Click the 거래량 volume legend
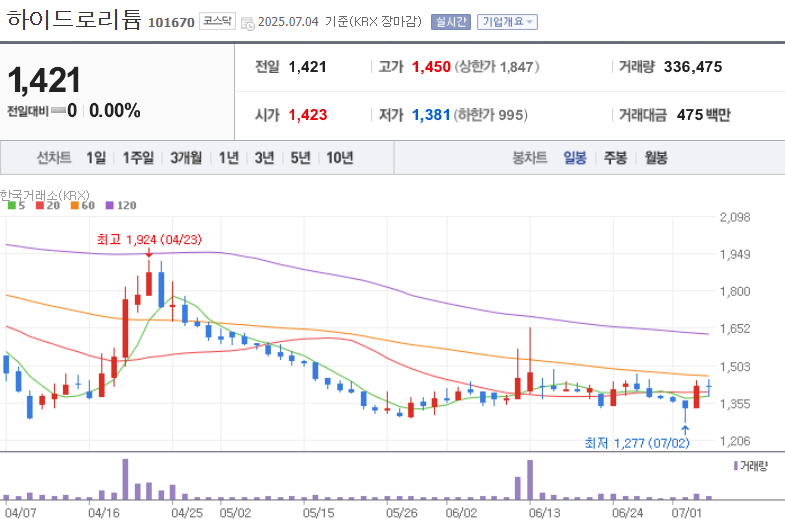The width and height of the screenshot is (785, 522). [750, 466]
